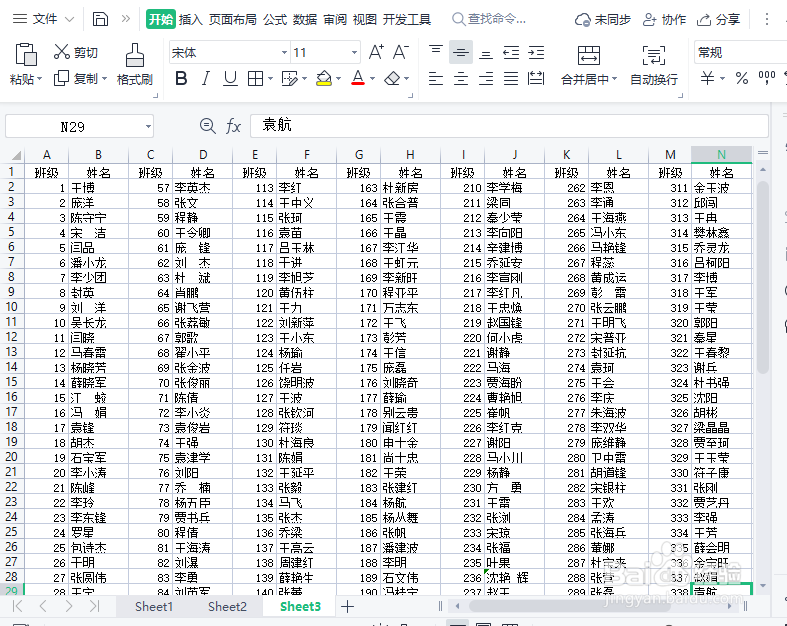787x626 pixels.
Task: Decrease font size with A- icon
Action: [x=400, y=52]
